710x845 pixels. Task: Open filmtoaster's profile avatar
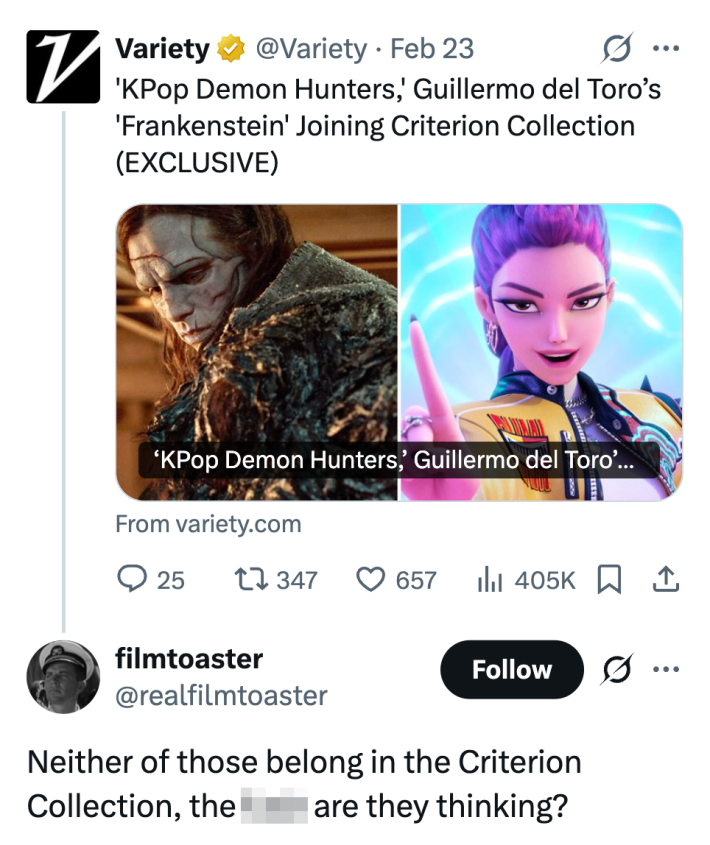point(63,676)
